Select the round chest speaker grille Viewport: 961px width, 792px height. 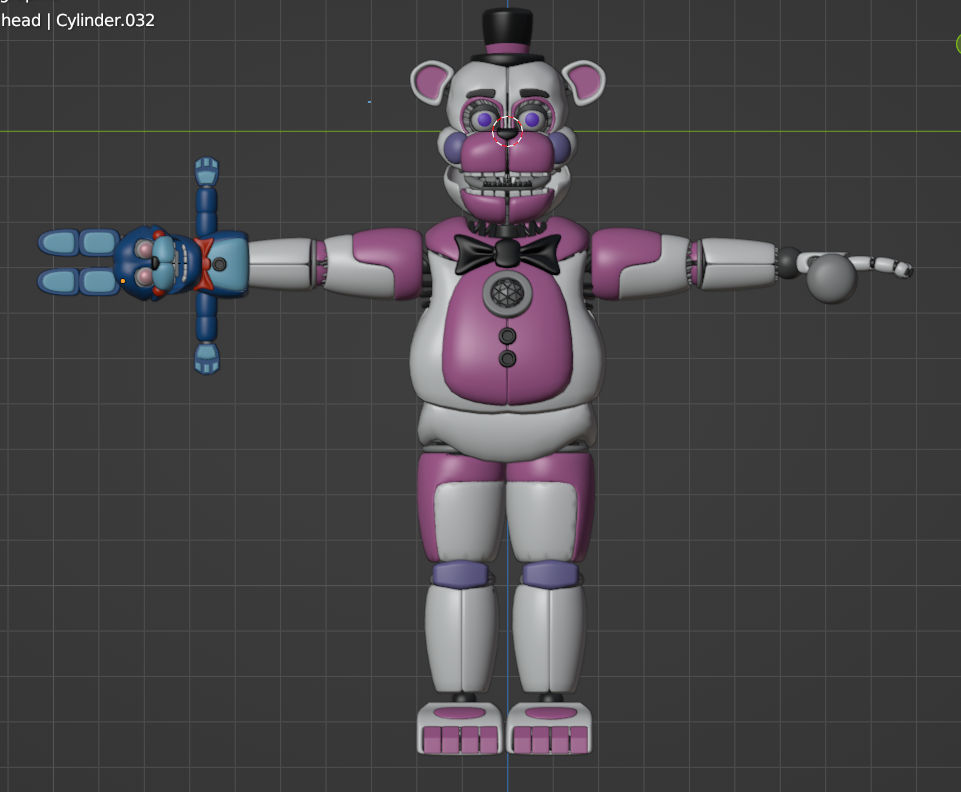tap(507, 292)
